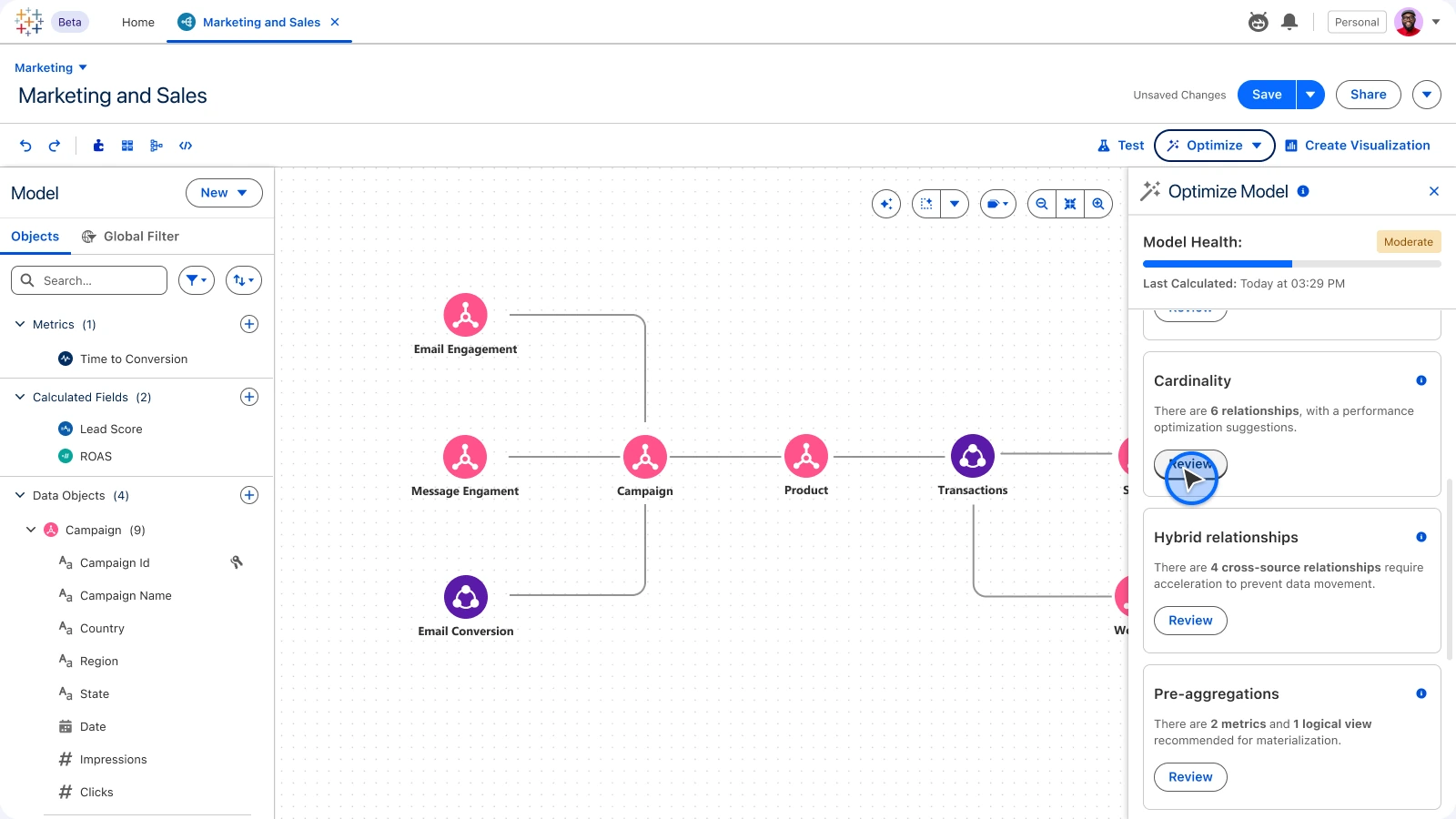
Task: Click the key icon beside Campaign Id
Action: click(x=237, y=562)
